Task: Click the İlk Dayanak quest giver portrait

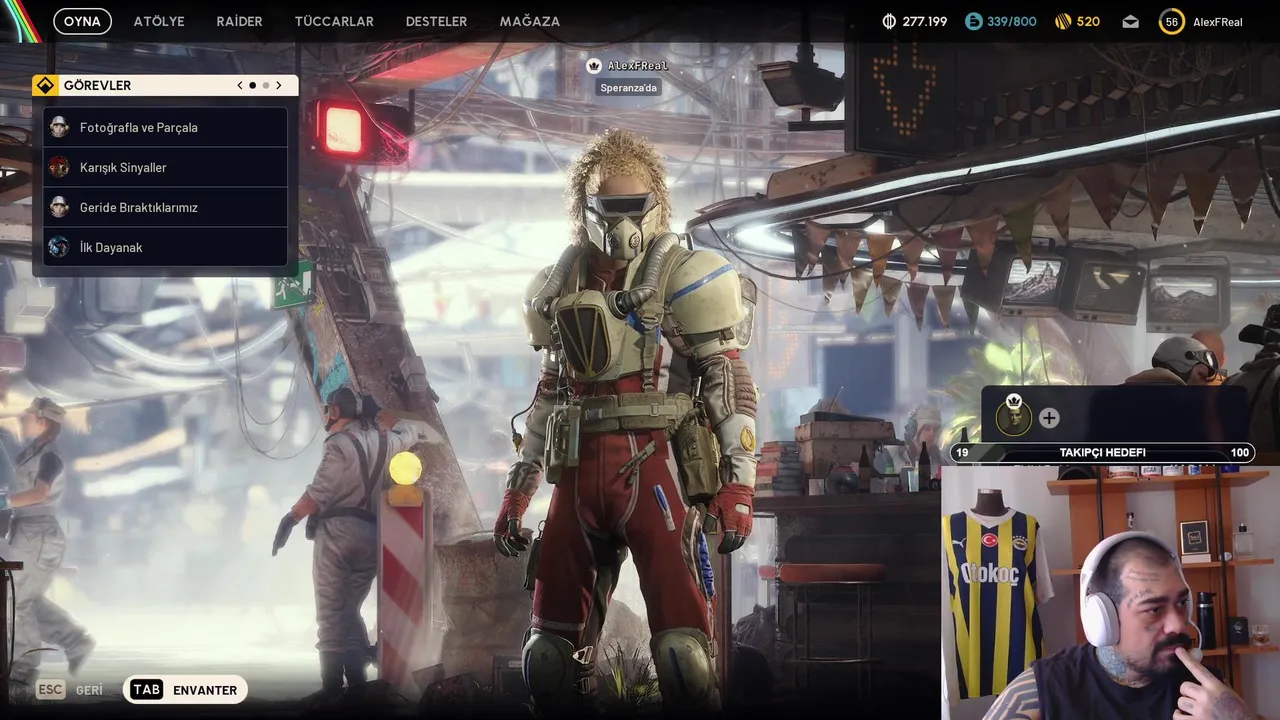Action: point(59,247)
